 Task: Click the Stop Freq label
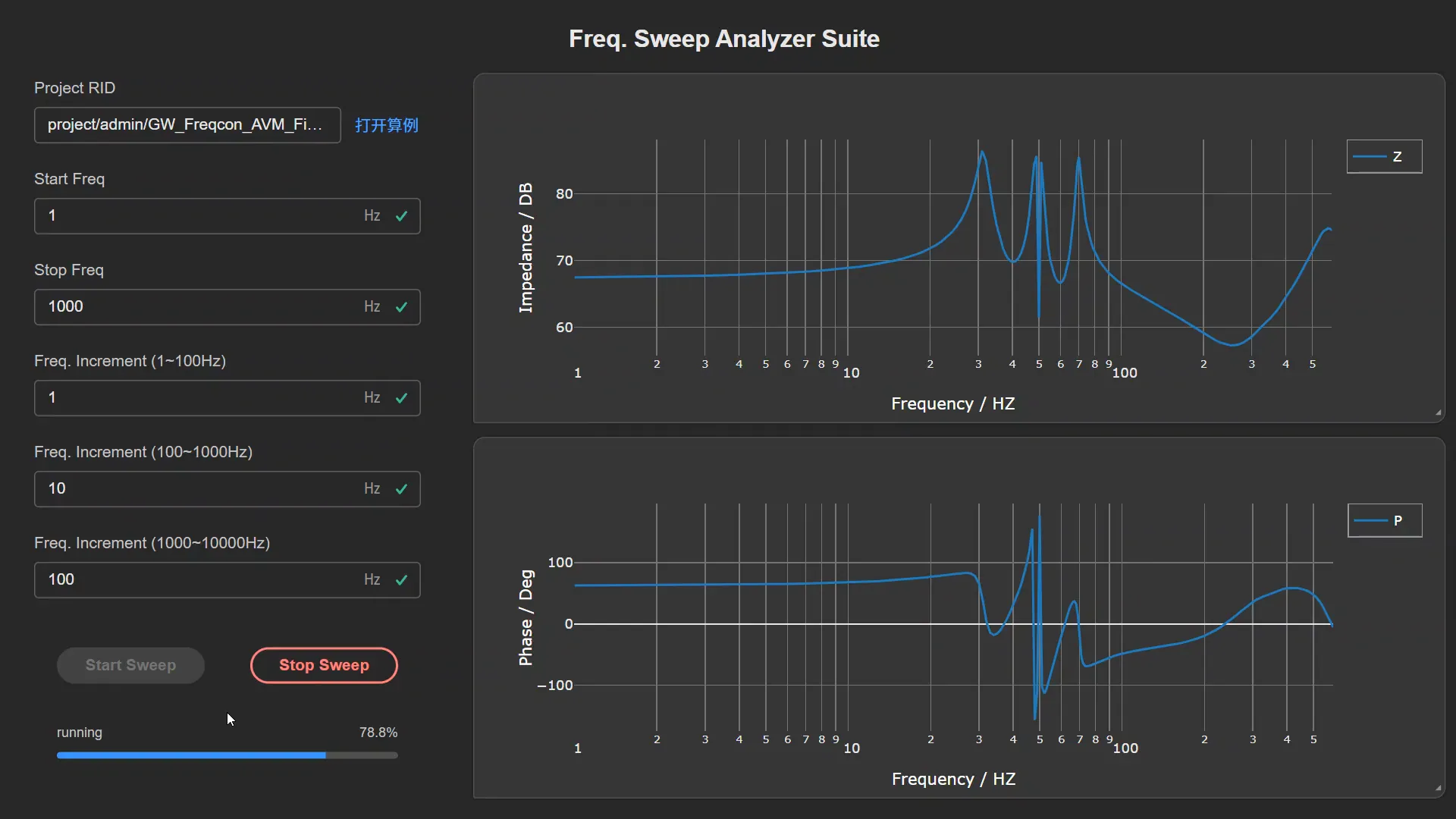click(69, 270)
